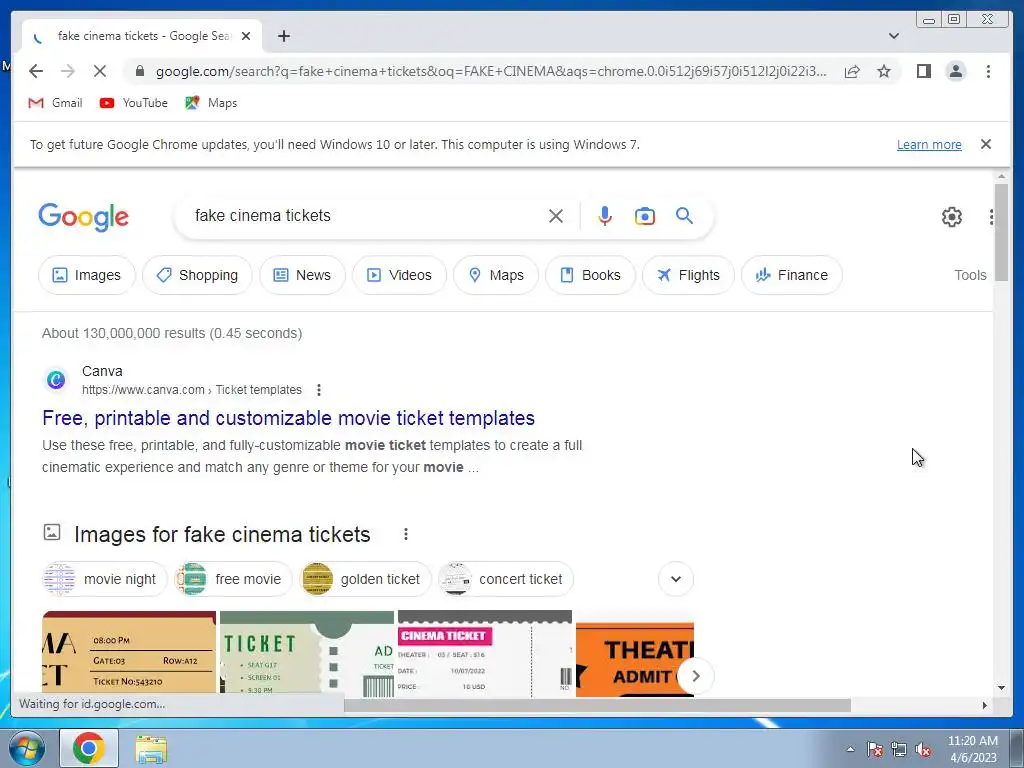Open Canva result's three-dot options

pos(319,390)
